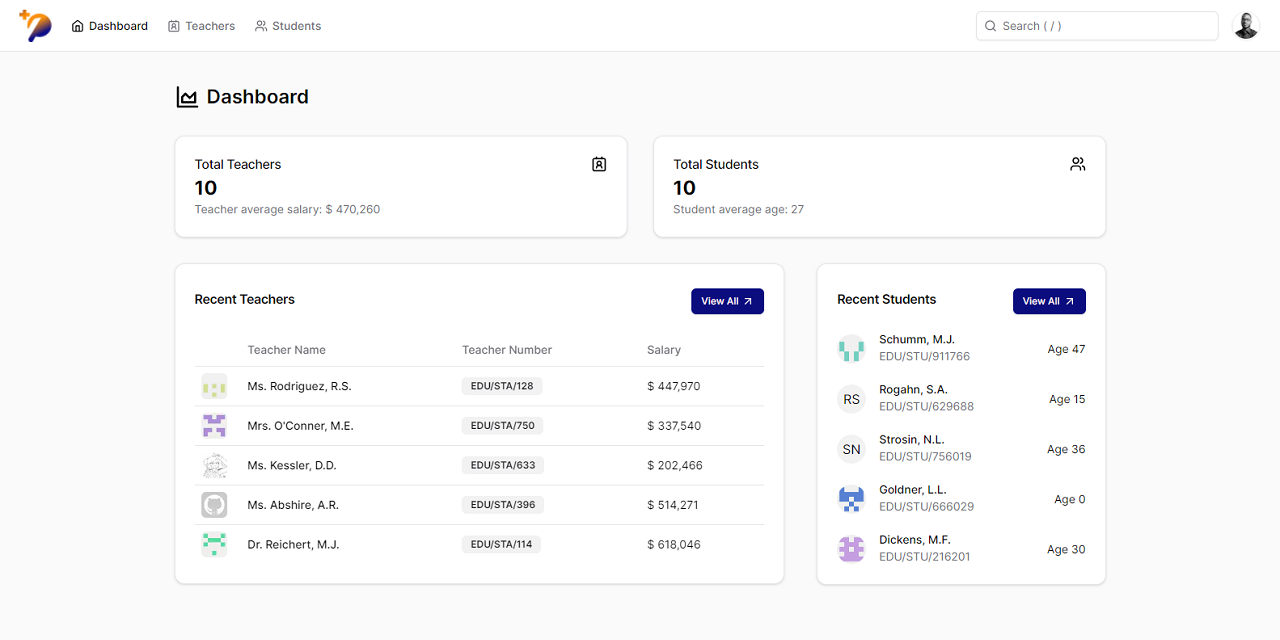Click salary value $ 447,970
The height and width of the screenshot is (640, 1280).
tap(674, 386)
